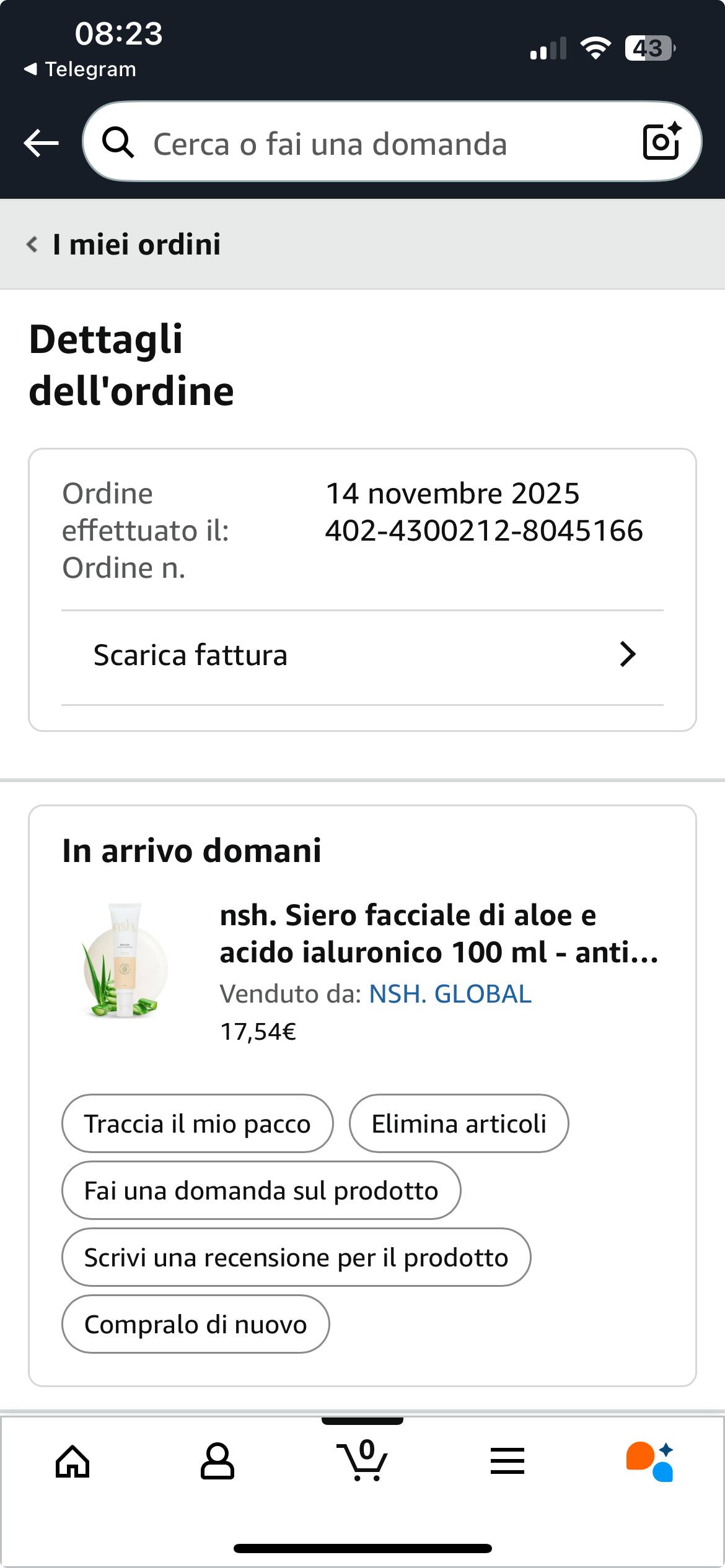Expand Scarica fattura chevron
725x1568 pixels.
point(628,655)
